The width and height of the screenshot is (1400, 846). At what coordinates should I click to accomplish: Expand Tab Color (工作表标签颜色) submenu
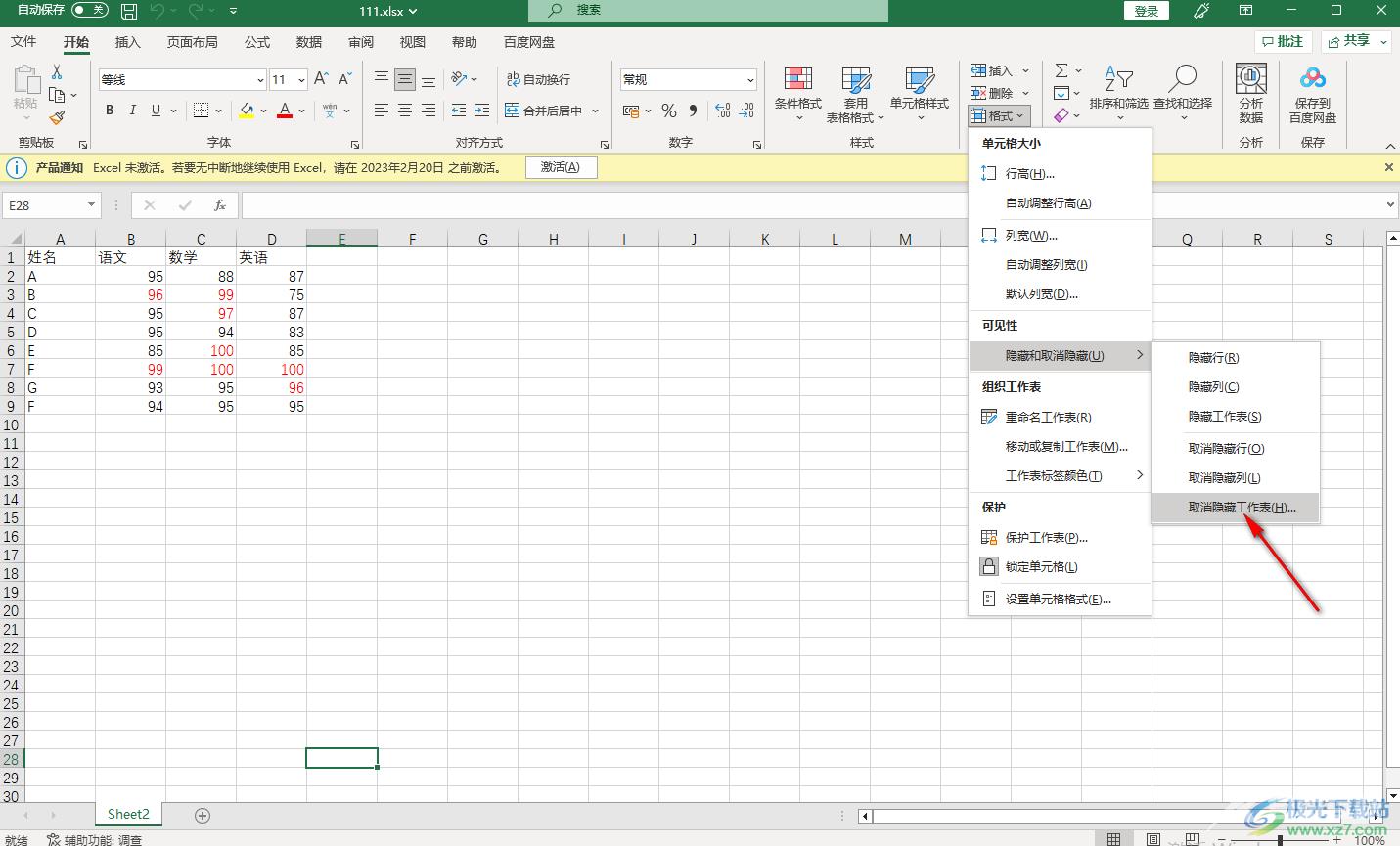1060,476
